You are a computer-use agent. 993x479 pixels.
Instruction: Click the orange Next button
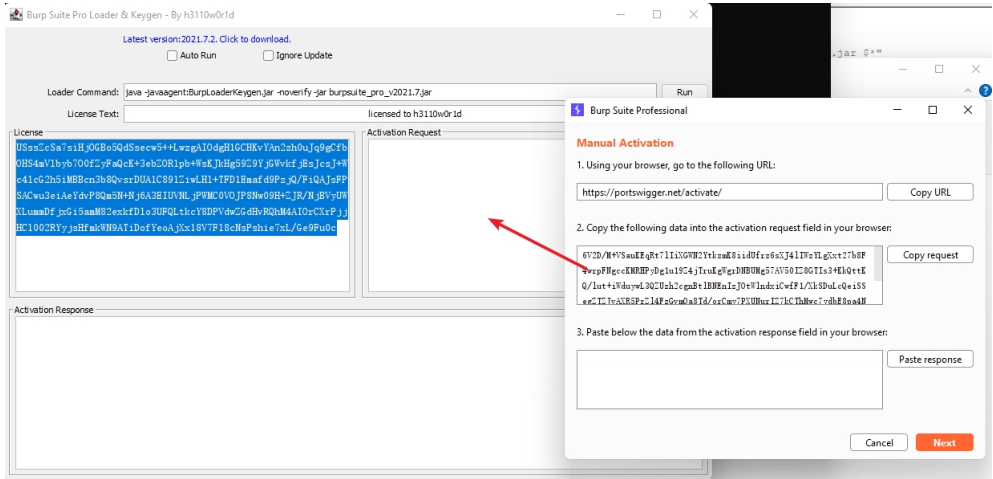click(944, 442)
